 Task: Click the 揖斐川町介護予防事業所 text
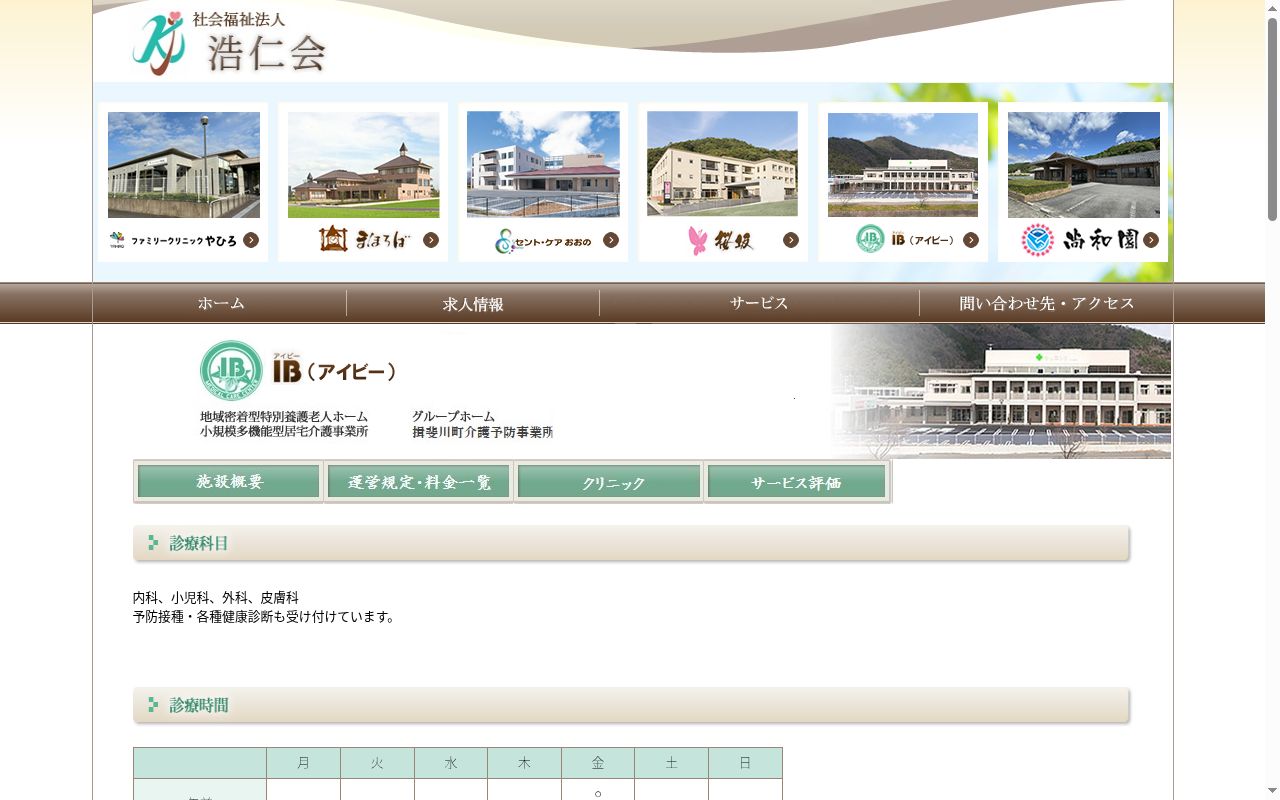click(x=482, y=432)
